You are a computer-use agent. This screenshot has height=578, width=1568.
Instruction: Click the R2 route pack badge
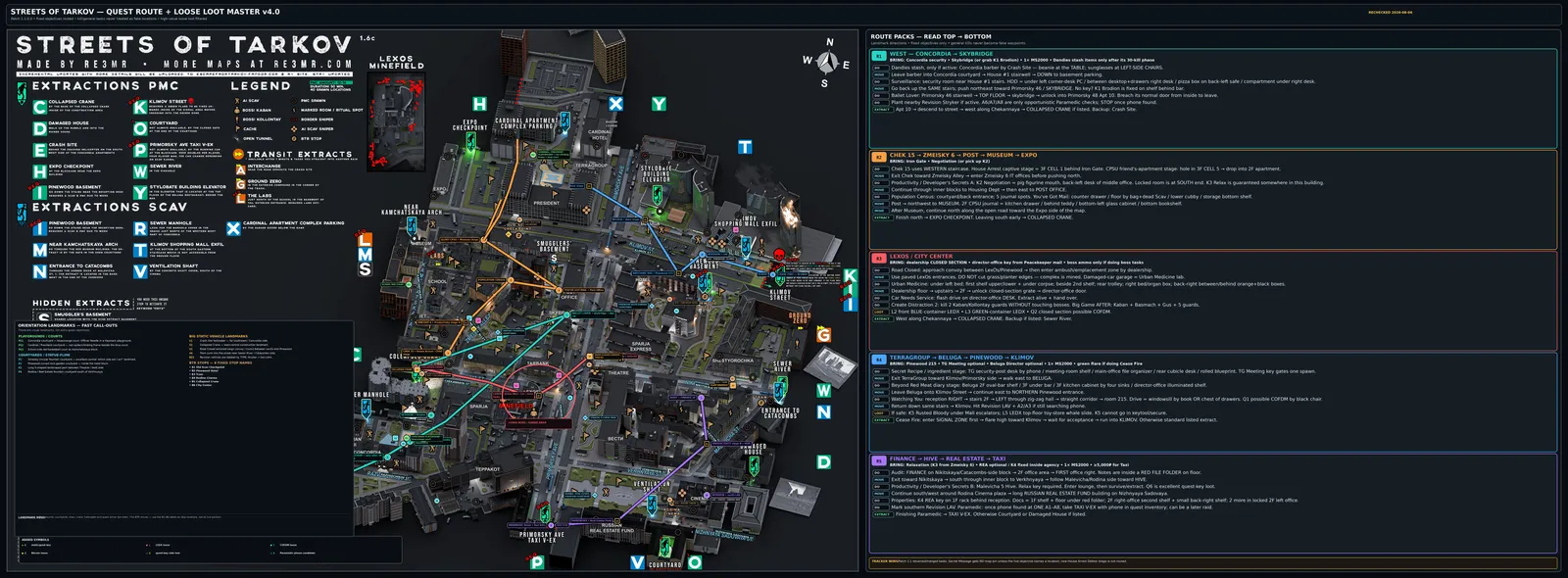click(879, 157)
